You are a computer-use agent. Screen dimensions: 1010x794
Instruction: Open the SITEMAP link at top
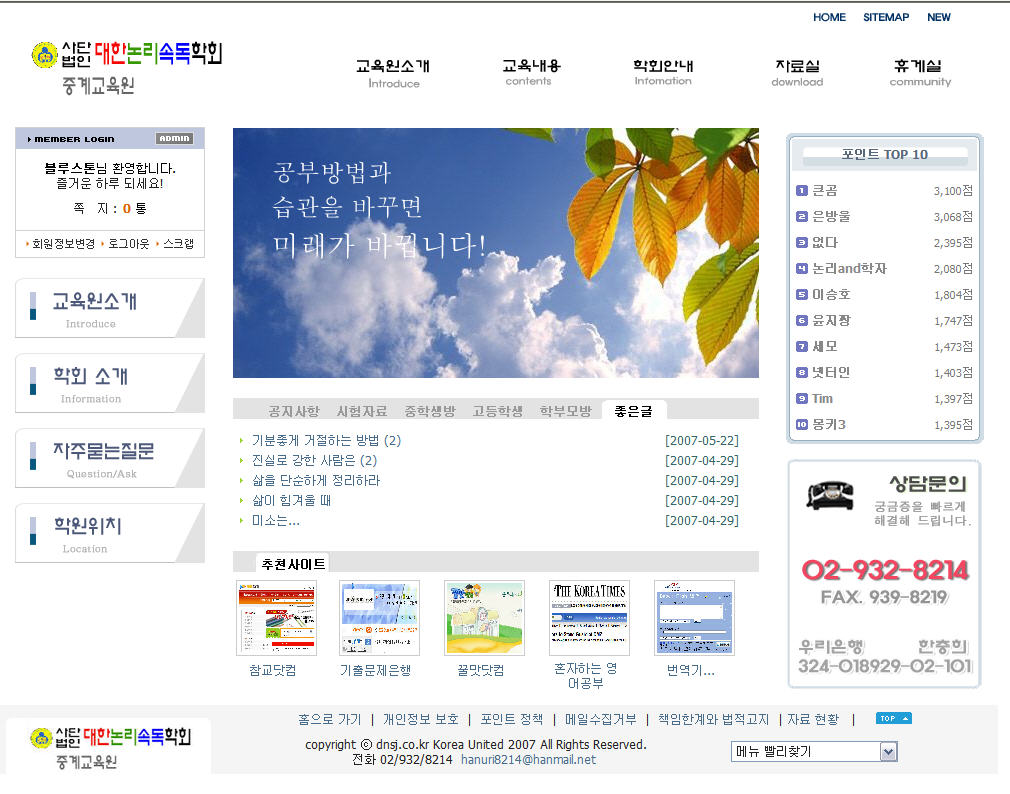[x=886, y=17]
